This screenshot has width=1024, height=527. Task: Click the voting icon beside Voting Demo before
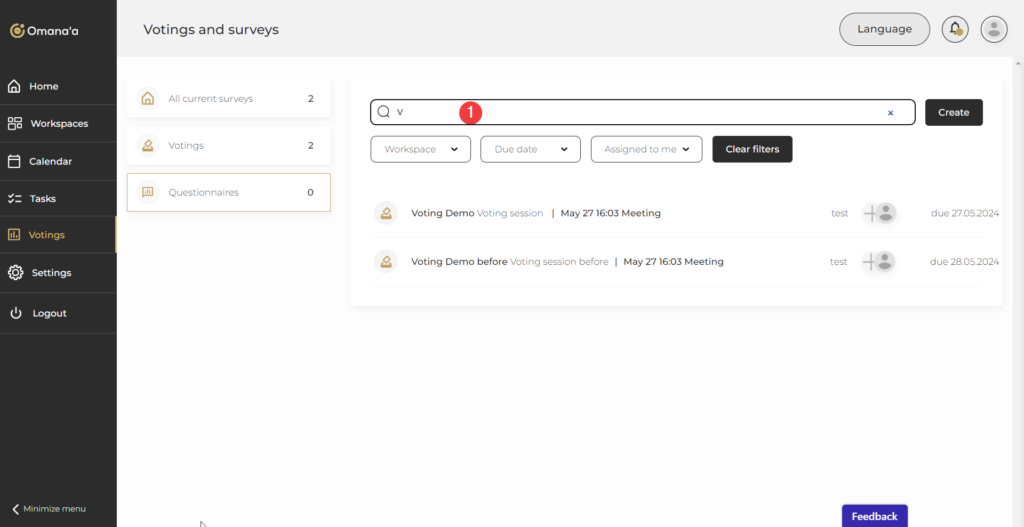click(386, 262)
